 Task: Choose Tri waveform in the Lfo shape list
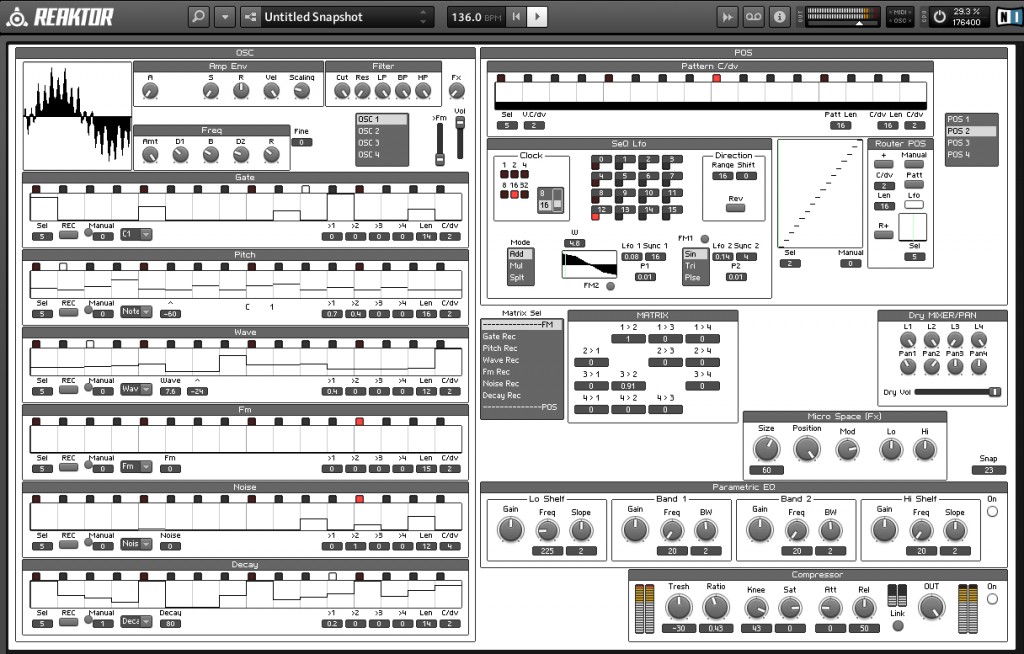pyautogui.click(x=695, y=266)
